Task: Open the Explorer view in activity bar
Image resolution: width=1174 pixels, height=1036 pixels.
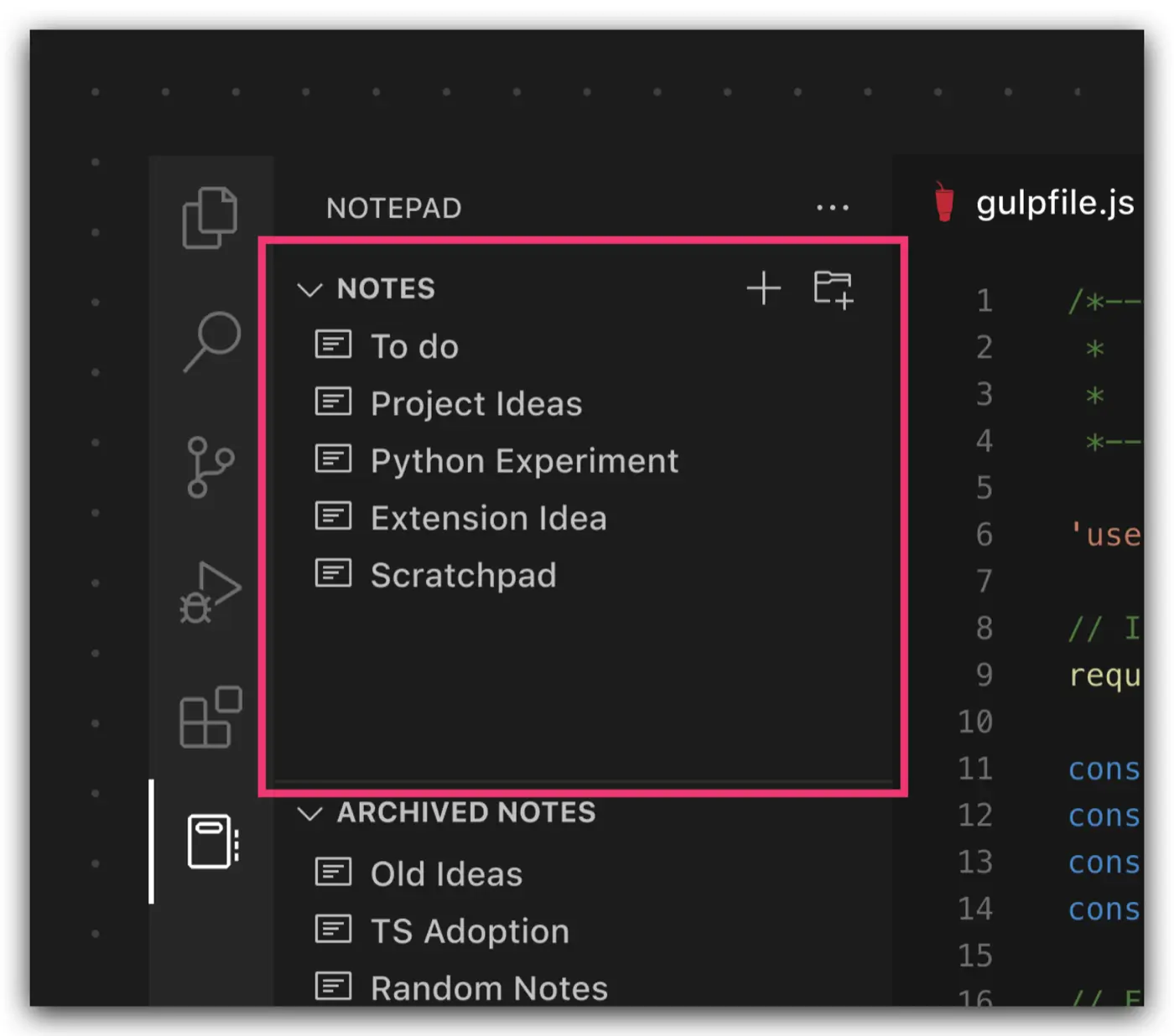Action: [x=210, y=218]
